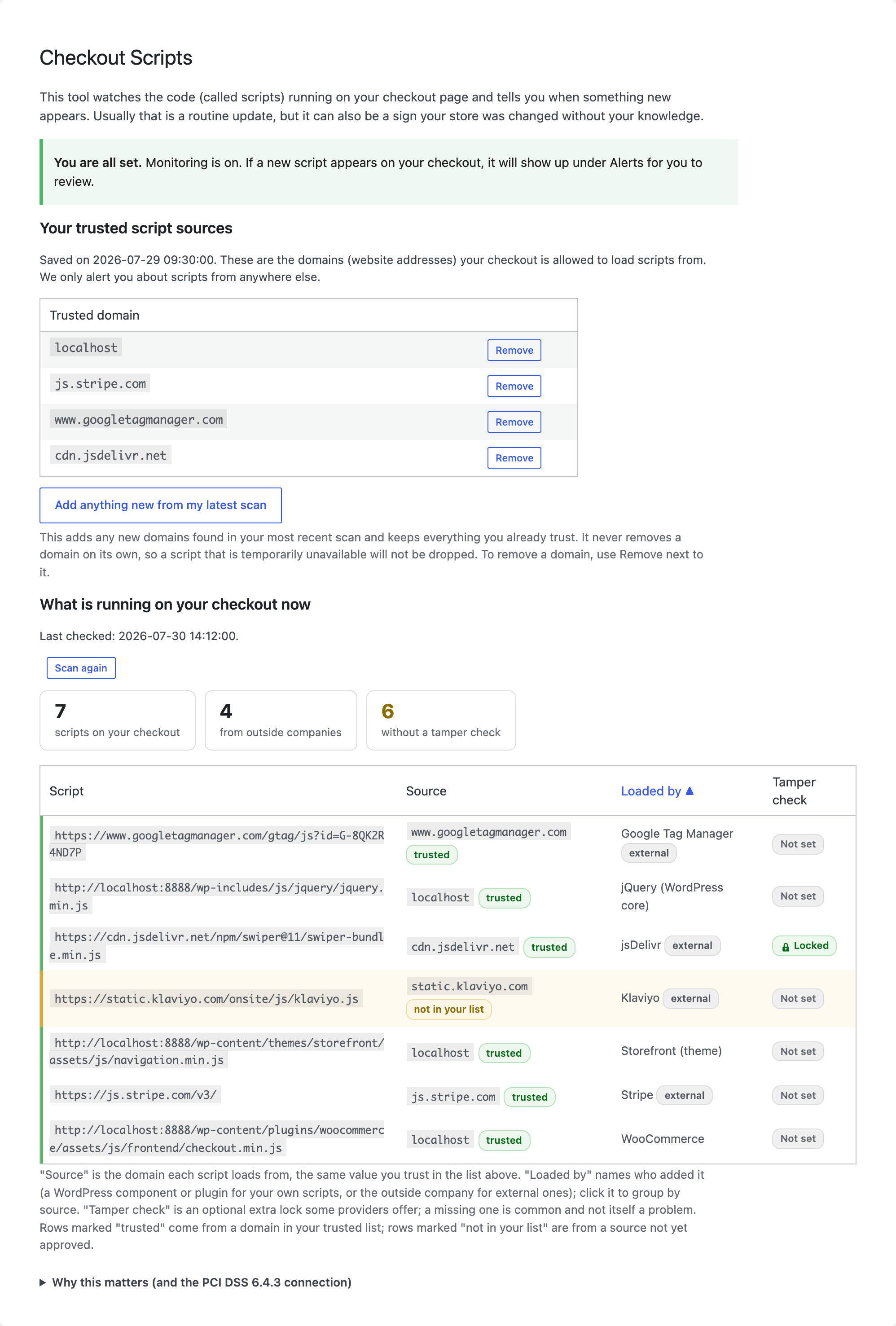Select the checkout.min.js script URL
Image resolution: width=896 pixels, height=1326 pixels.
pos(216,1139)
